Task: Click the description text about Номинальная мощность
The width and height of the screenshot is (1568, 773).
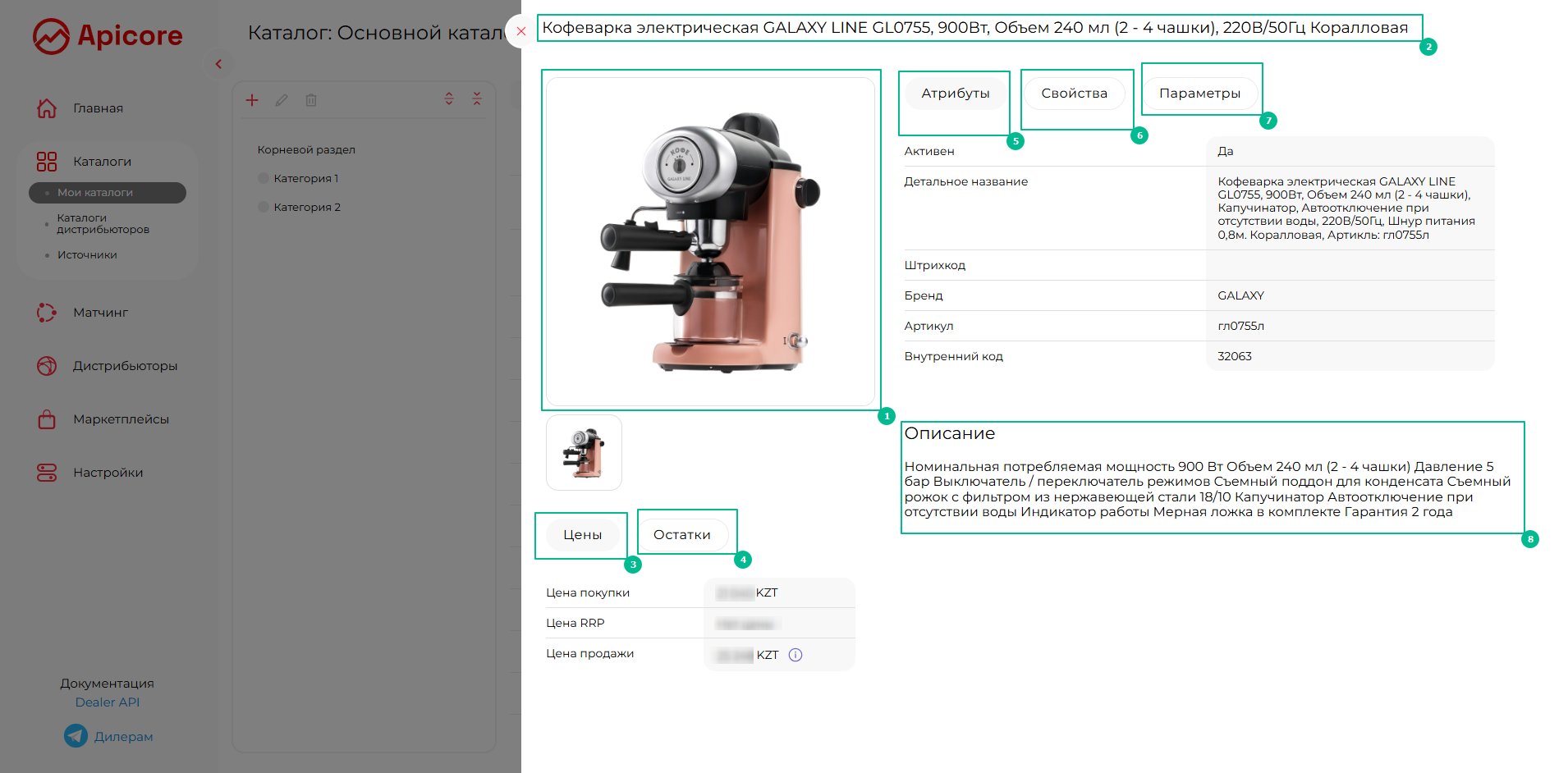Action: 1208,489
